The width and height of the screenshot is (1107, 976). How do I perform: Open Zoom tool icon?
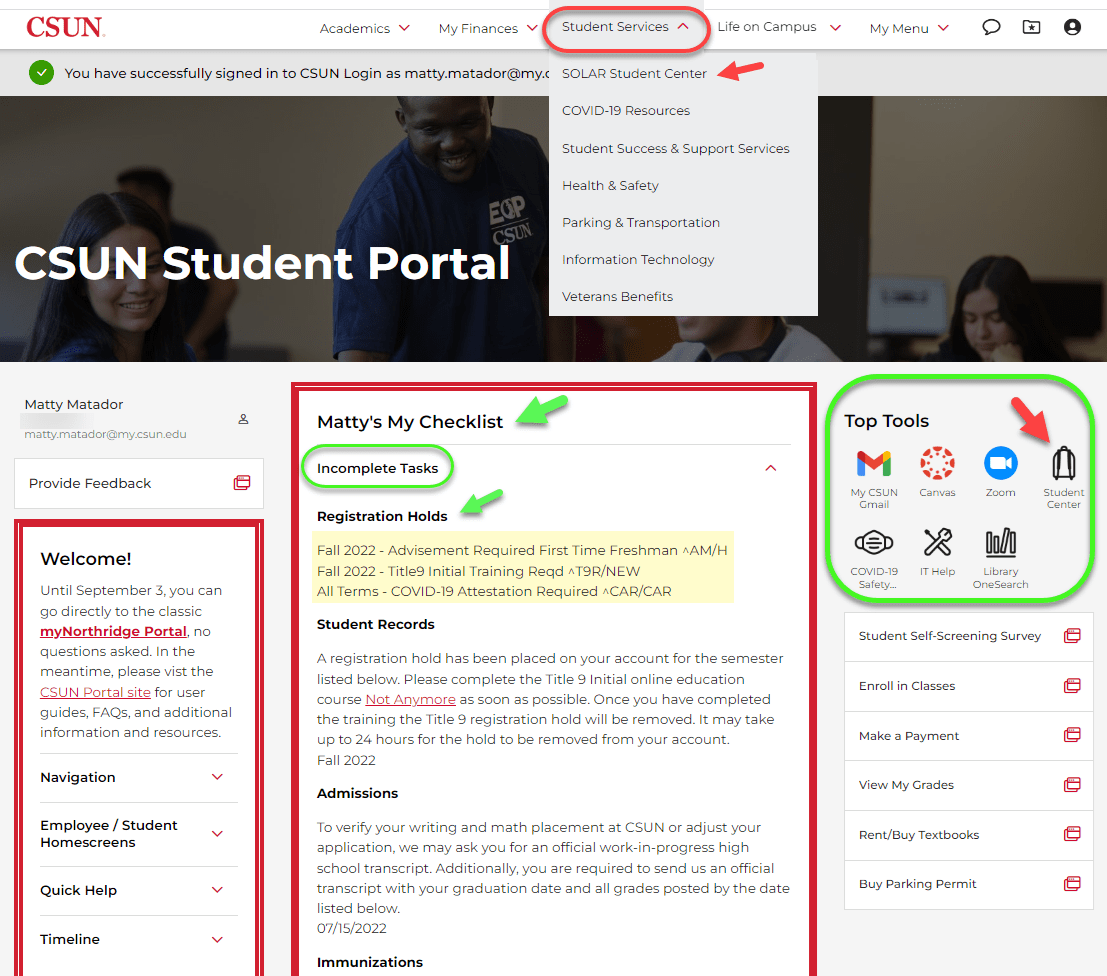[1000, 464]
